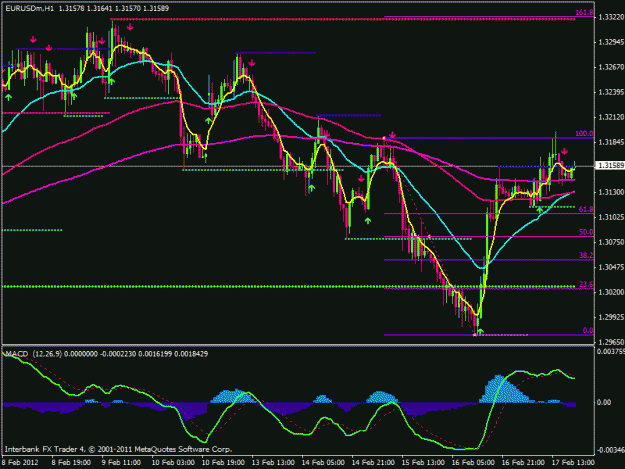Click the 13 Feb 13:00 time label
This screenshot has height=469, width=625.
pyautogui.click(x=273, y=462)
